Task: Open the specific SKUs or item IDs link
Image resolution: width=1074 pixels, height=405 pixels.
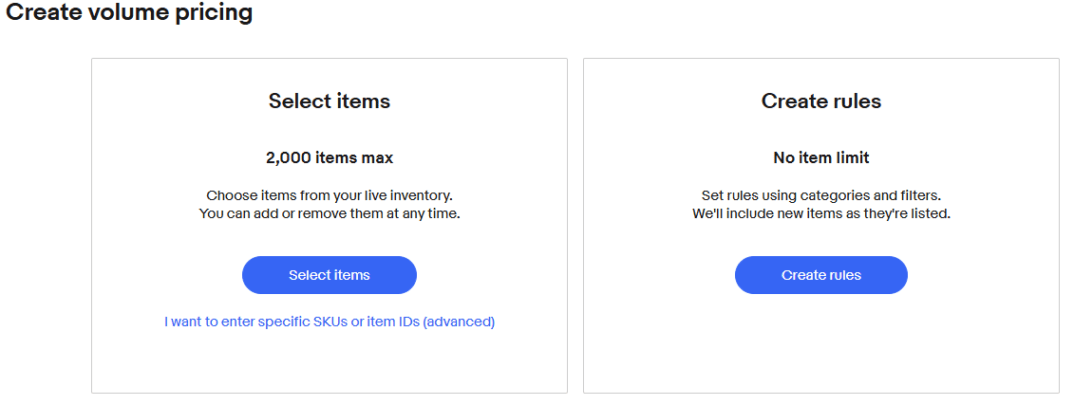Action: coord(329,322)
